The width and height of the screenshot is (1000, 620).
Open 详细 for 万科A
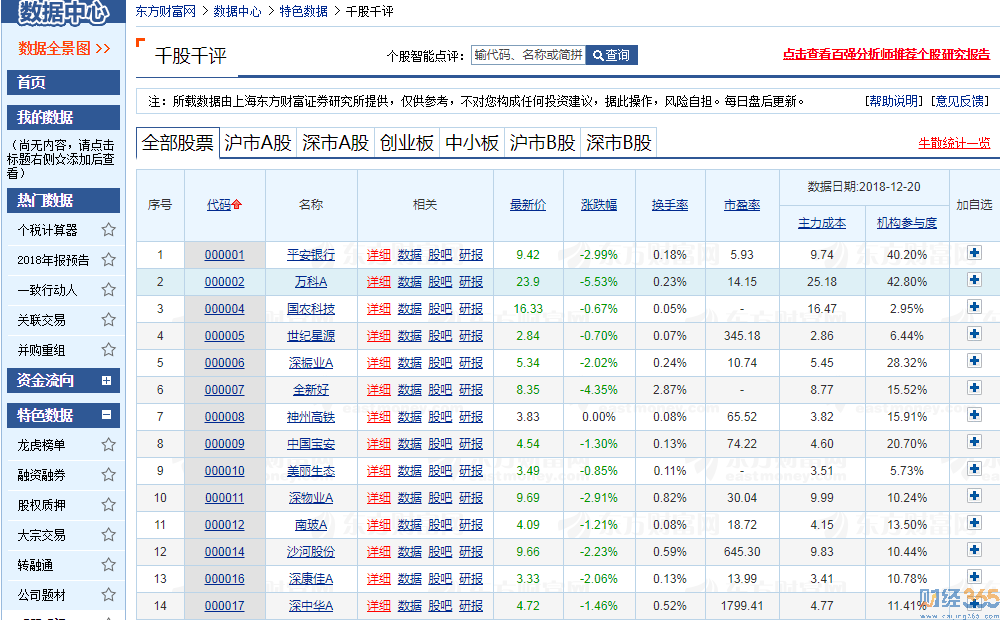click(379, 282)
